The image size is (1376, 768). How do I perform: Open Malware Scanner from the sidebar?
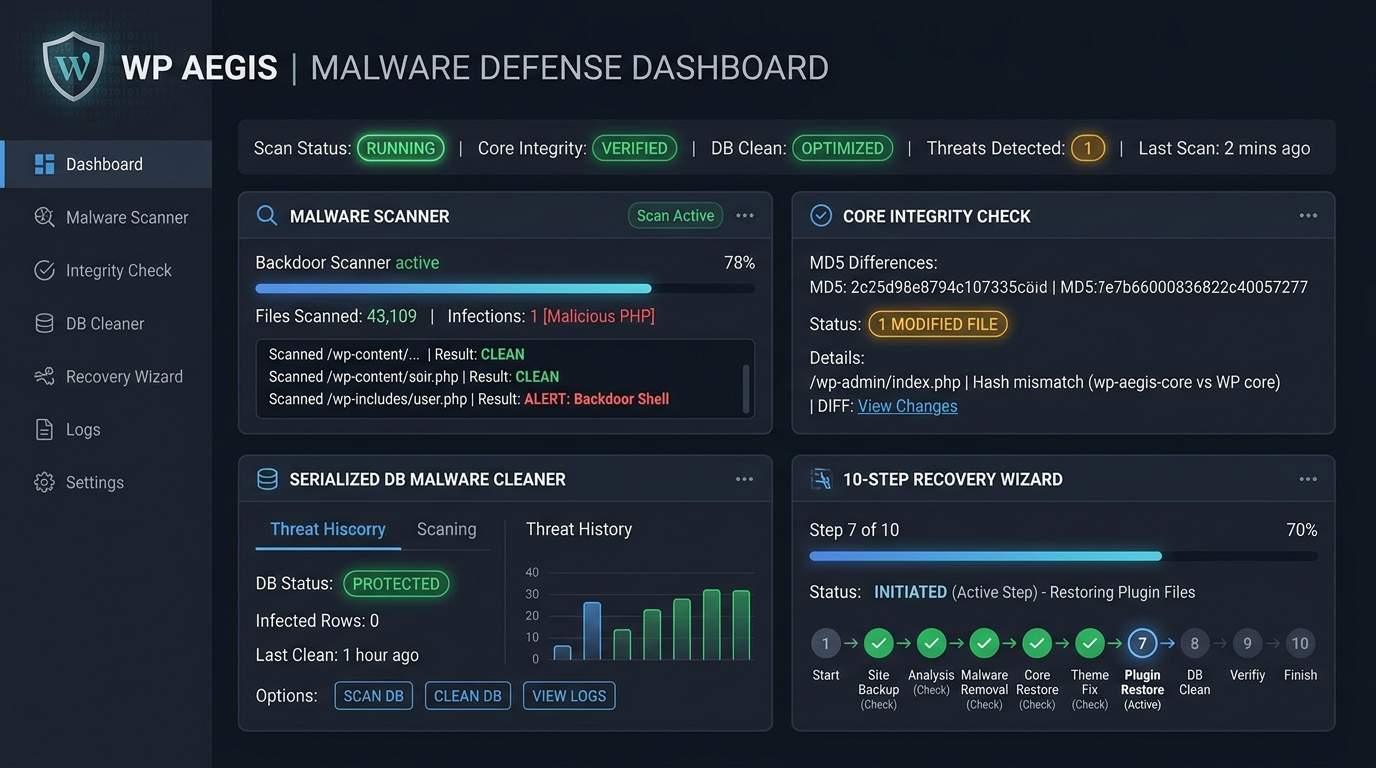[106, 217]
